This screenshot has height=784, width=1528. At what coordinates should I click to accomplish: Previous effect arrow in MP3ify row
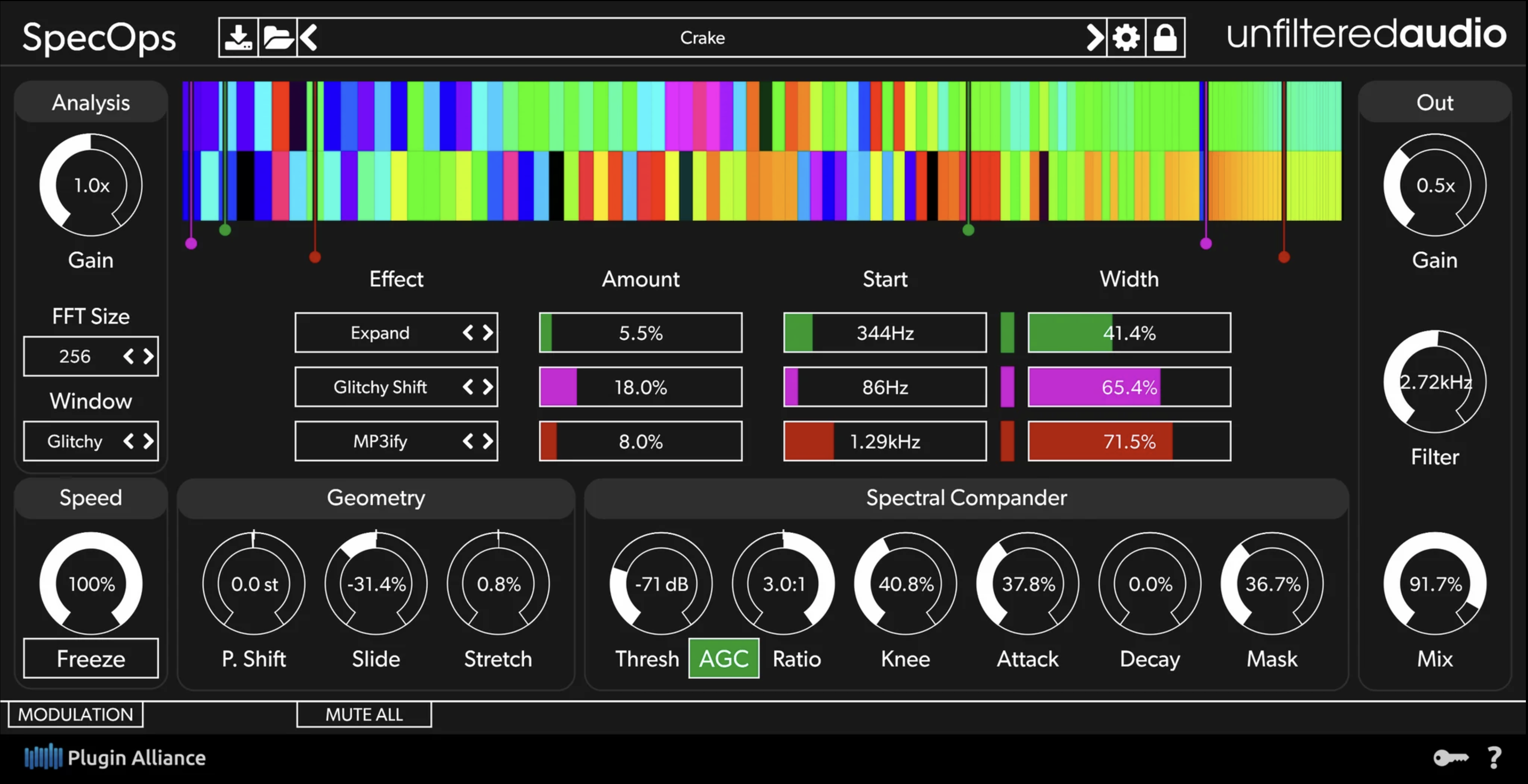pos(468,441)
